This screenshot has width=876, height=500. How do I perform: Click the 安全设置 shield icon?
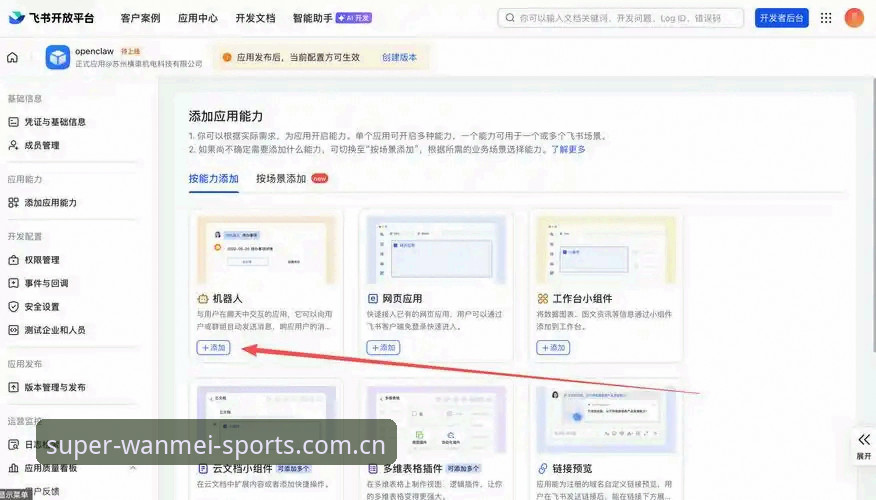pyautogui.click(x=13, y=307)
